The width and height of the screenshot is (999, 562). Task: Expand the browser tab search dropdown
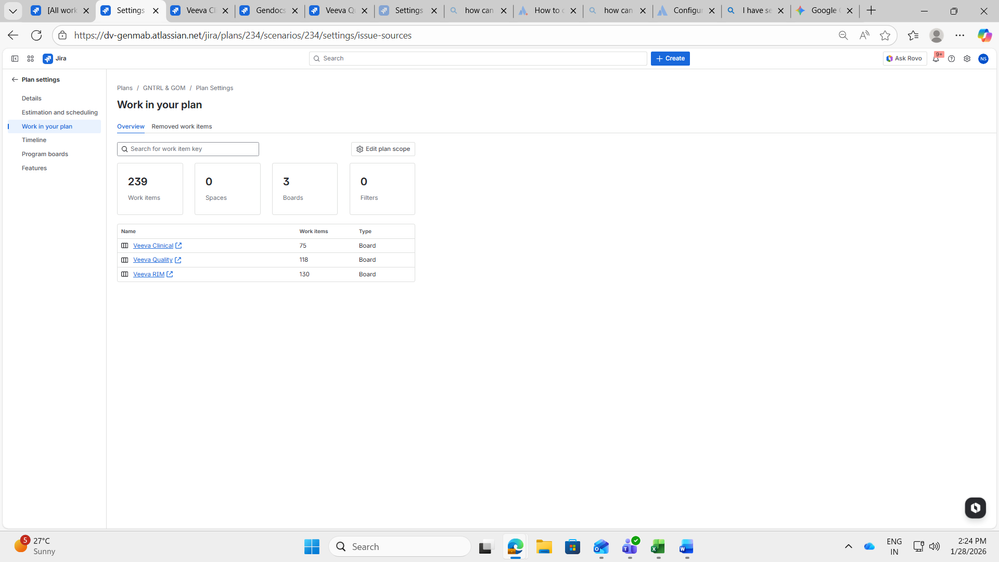(13, 11)
